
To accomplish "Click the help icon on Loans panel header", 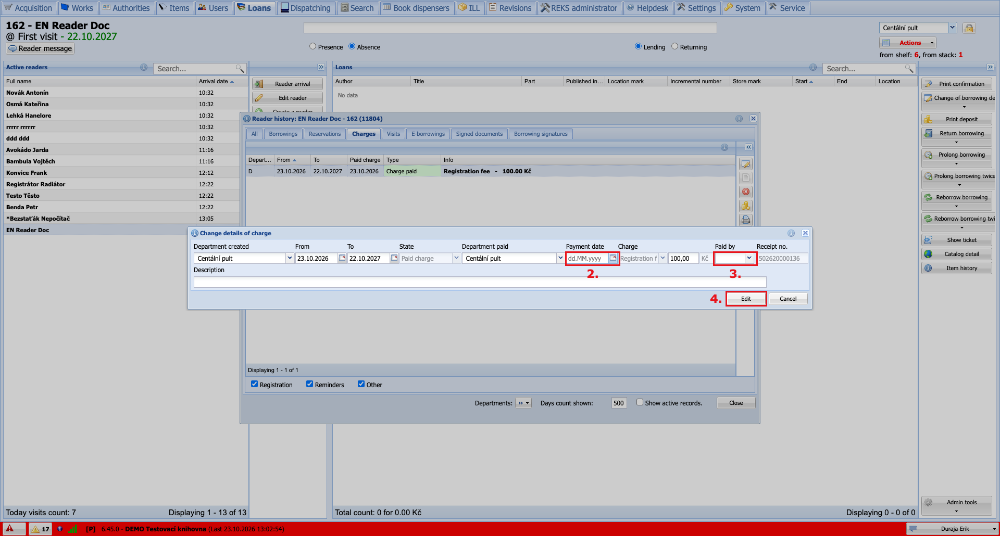I will tap(813, 67).
